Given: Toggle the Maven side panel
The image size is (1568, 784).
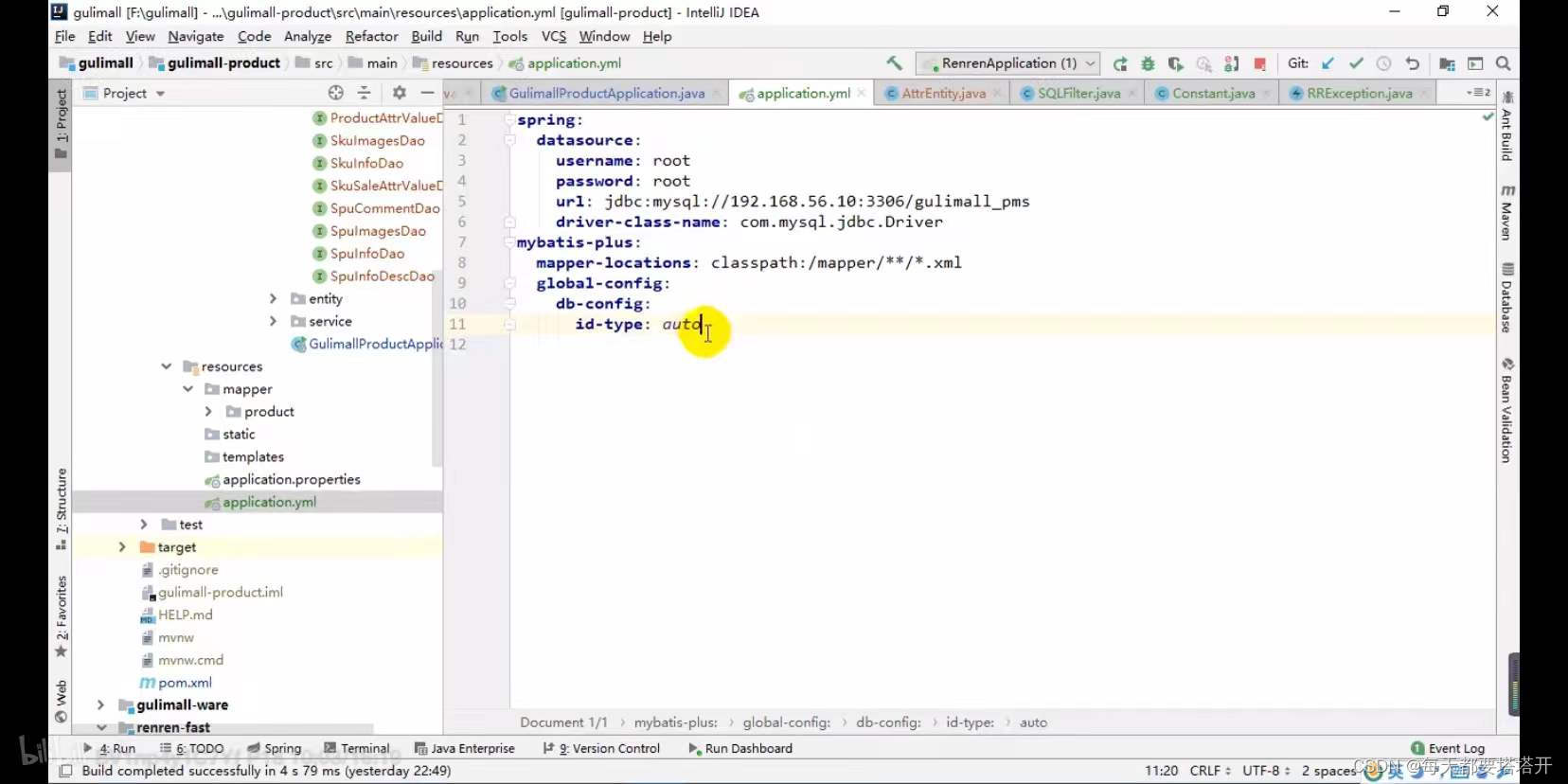Looking at the screenshot, I should [1506, 212].
